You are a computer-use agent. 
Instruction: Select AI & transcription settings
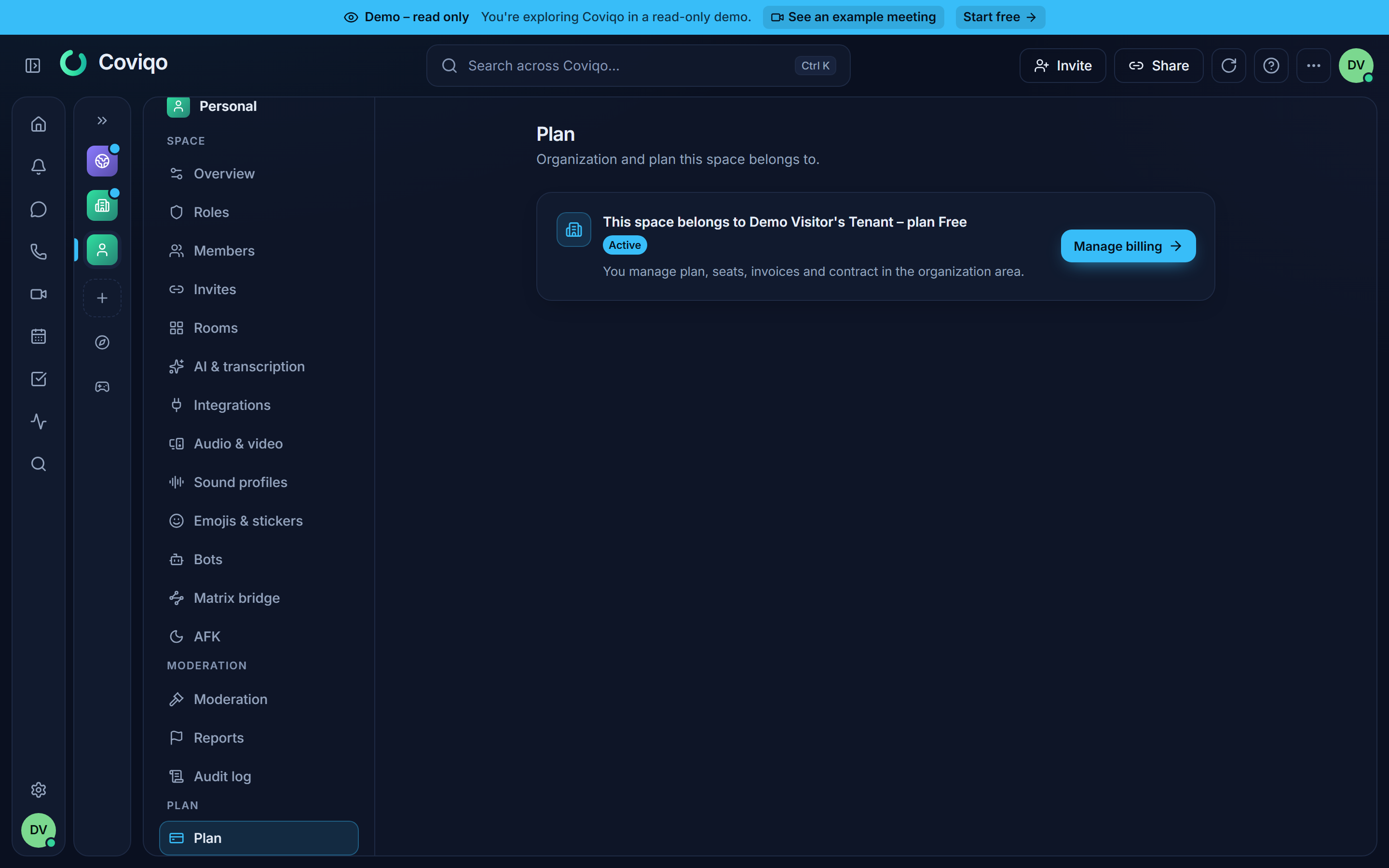click(x=259, y=366)
